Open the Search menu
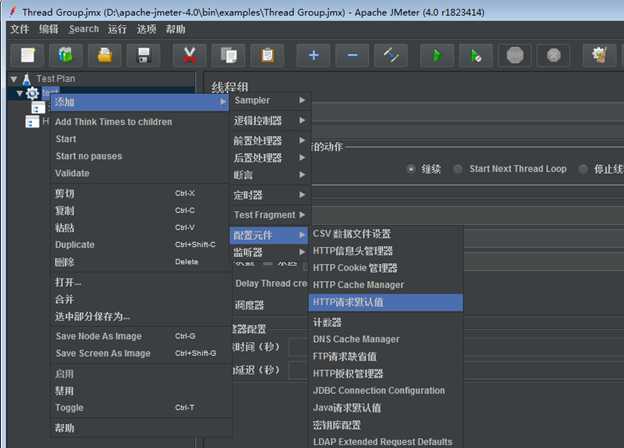This screenshot has width=624, height=448. pos(84,29)
